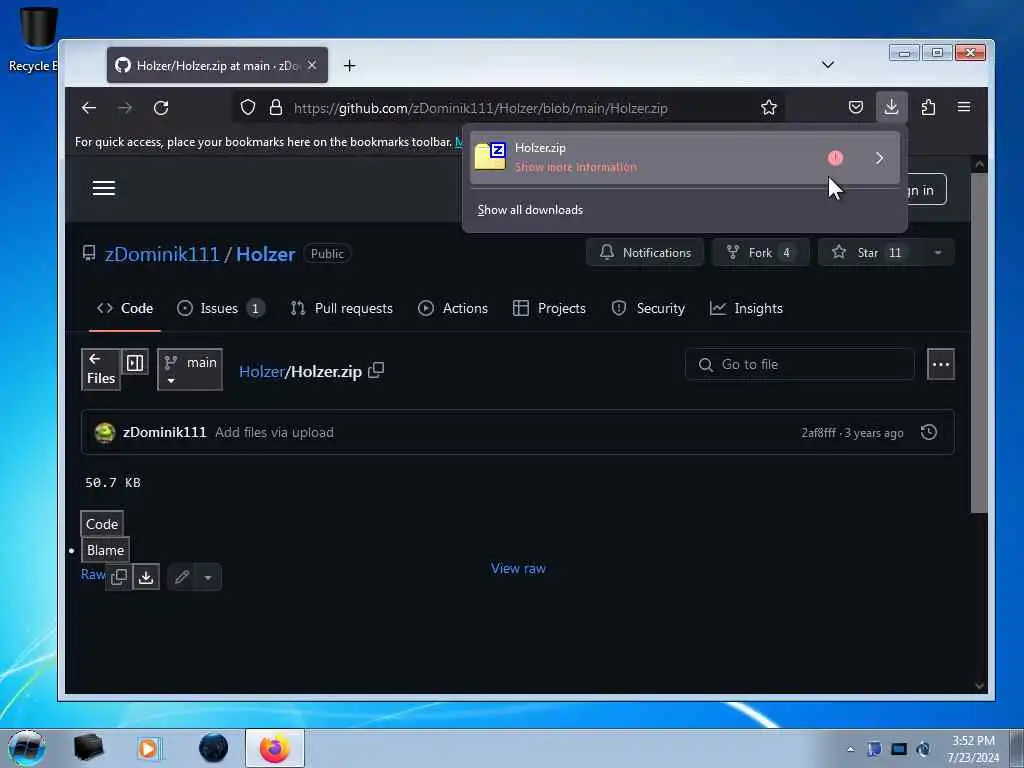Open the Add files via upload commit
The image size is (1024, 768).
[274, 432]
